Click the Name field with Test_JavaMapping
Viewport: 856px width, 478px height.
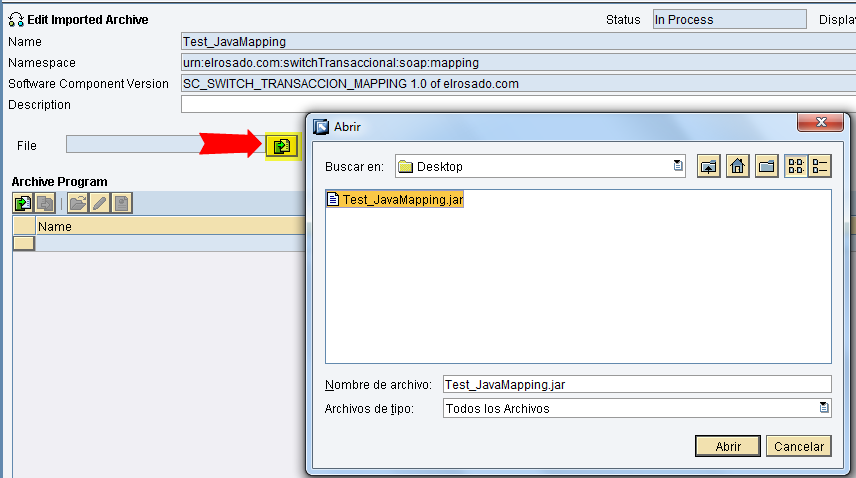(519, 41)
